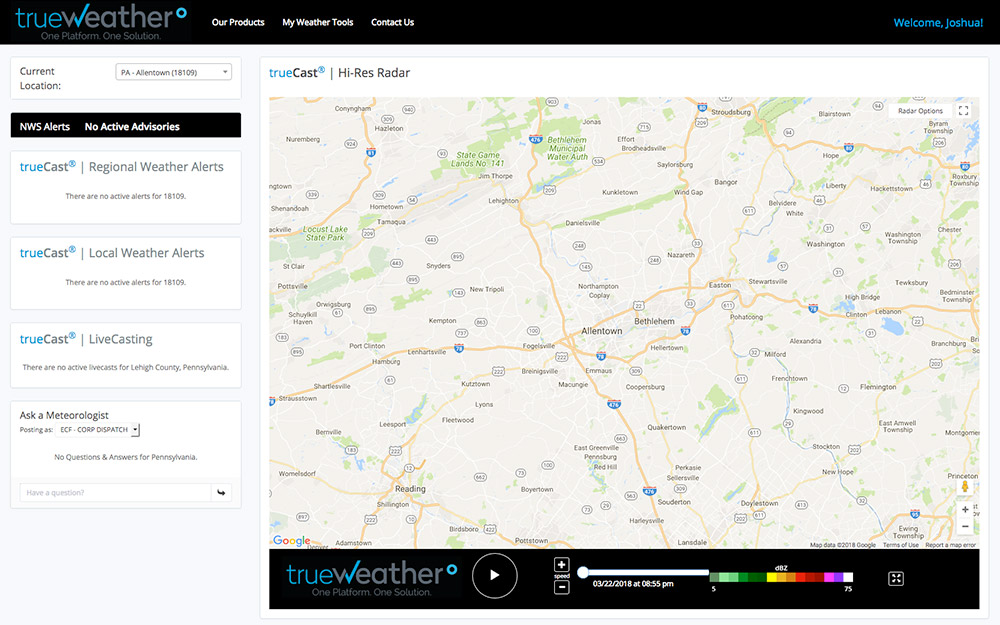Click the white dBZ legend swatch
1000x625 pixels.
[x=848, y=577]
